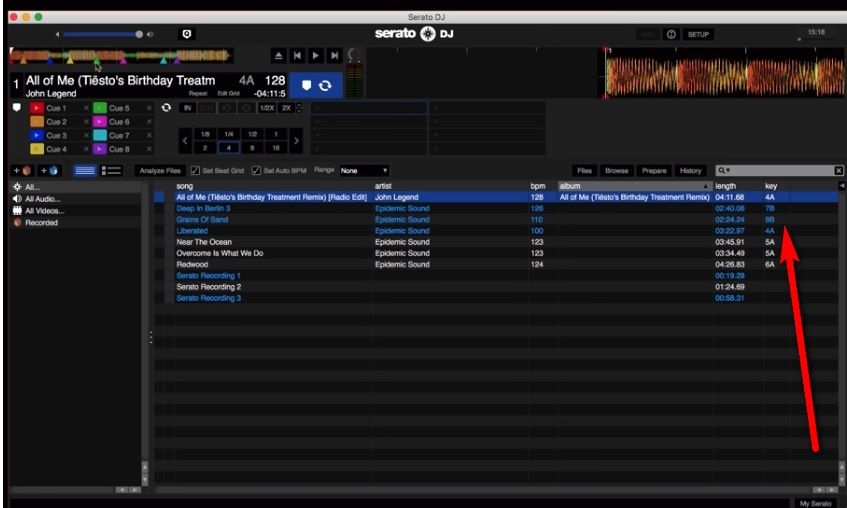
Task: Click the speaker icon right of volume slider
Action: (150, 34)
